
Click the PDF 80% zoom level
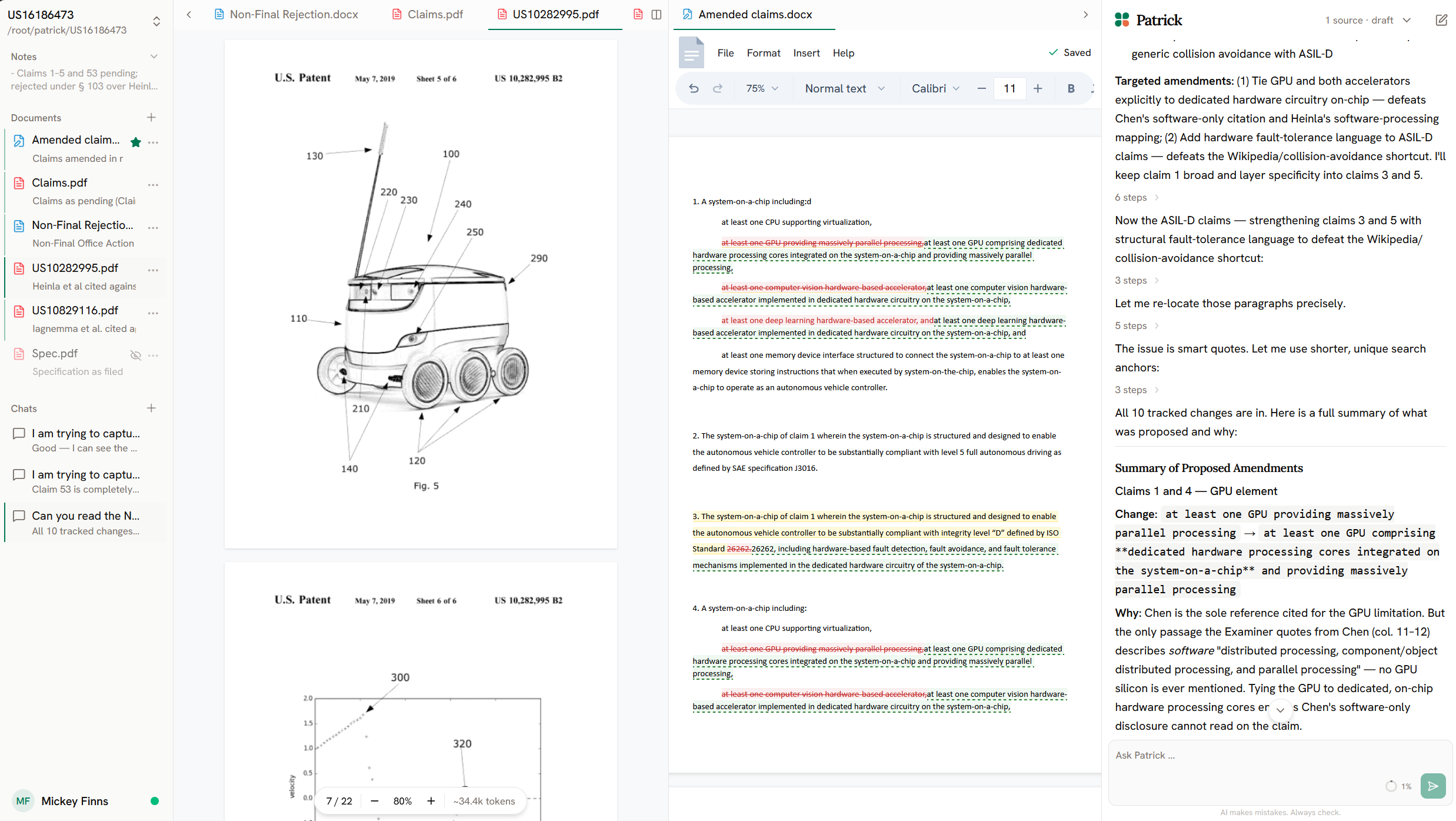coord(402,801)
